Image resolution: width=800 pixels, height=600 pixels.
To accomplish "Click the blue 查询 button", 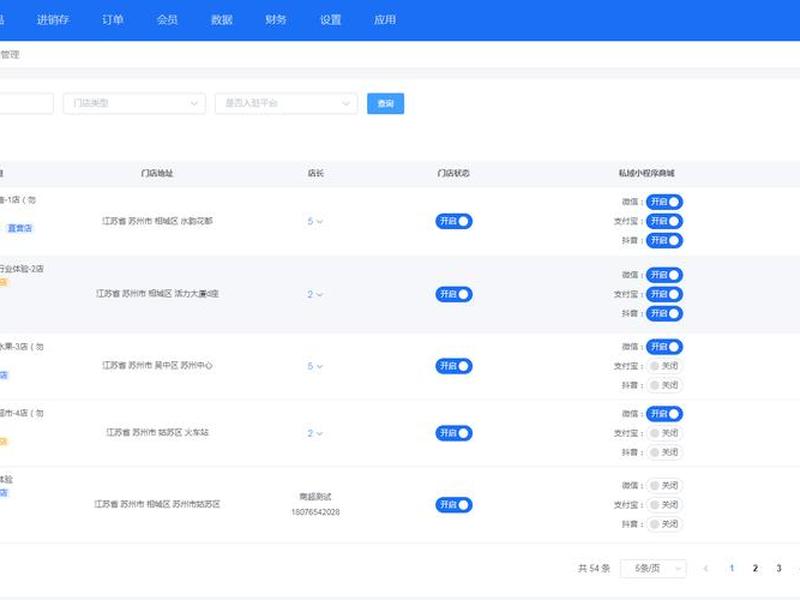I will click(x=386, y=104).
